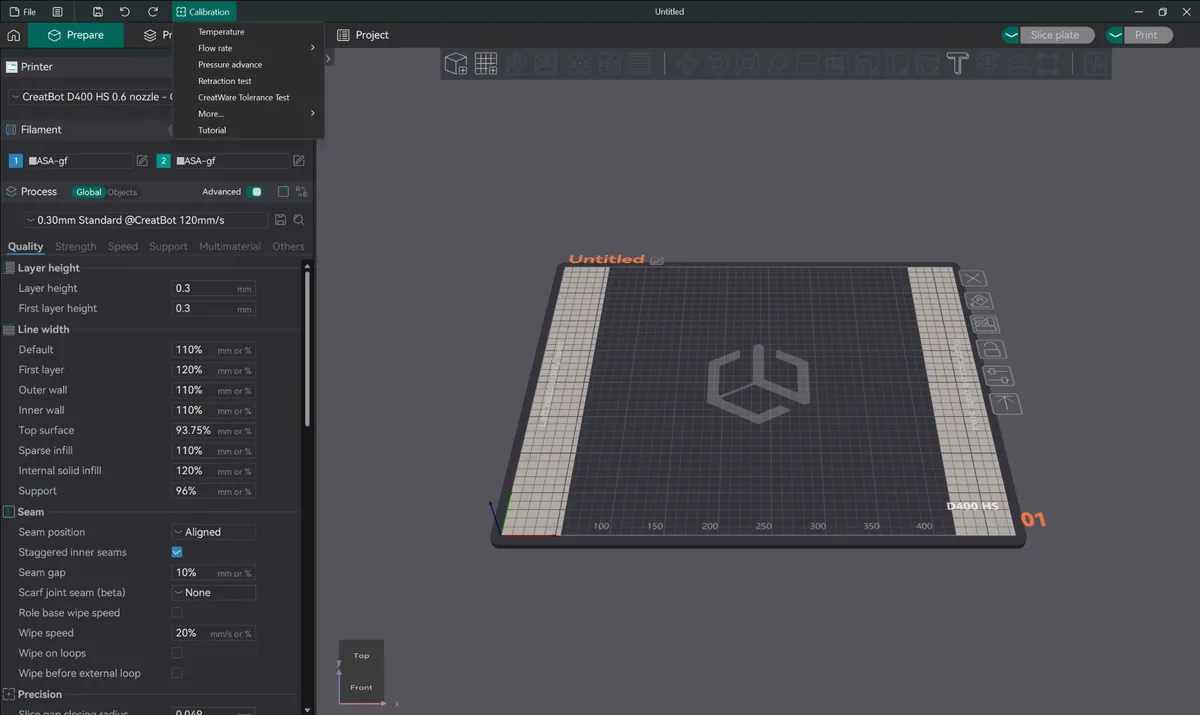
Task: Click the remove plate X icon
Action: coord(973,278)
